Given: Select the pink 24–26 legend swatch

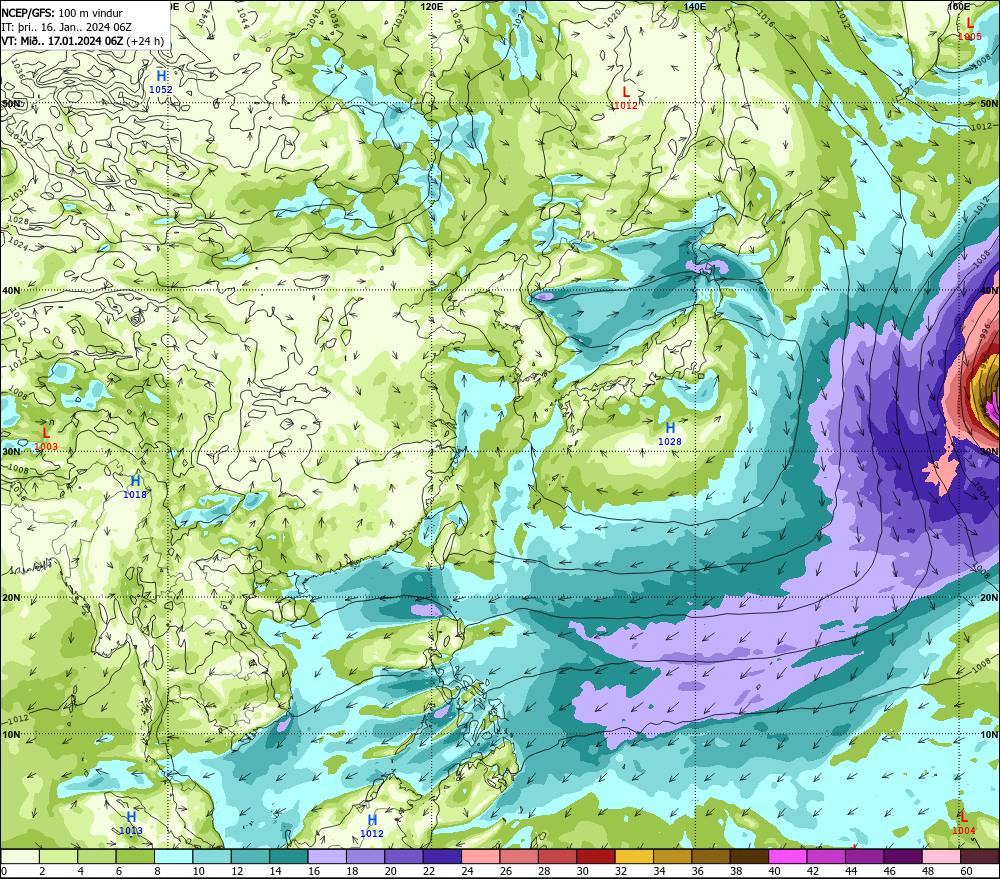Looking at the screenshot, I should 480,856.
